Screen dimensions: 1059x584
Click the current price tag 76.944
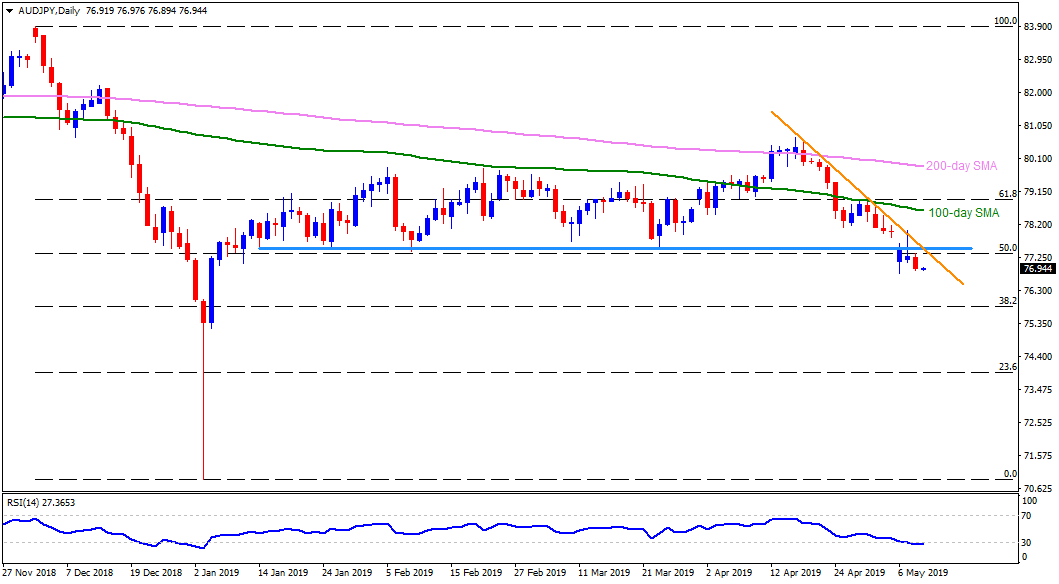pyautogui.click(x=1037, y=269)
